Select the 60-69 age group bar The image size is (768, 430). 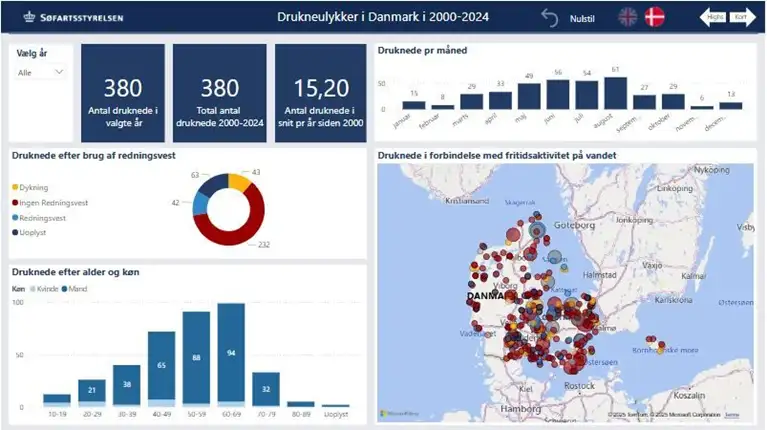tap(231, 355)
